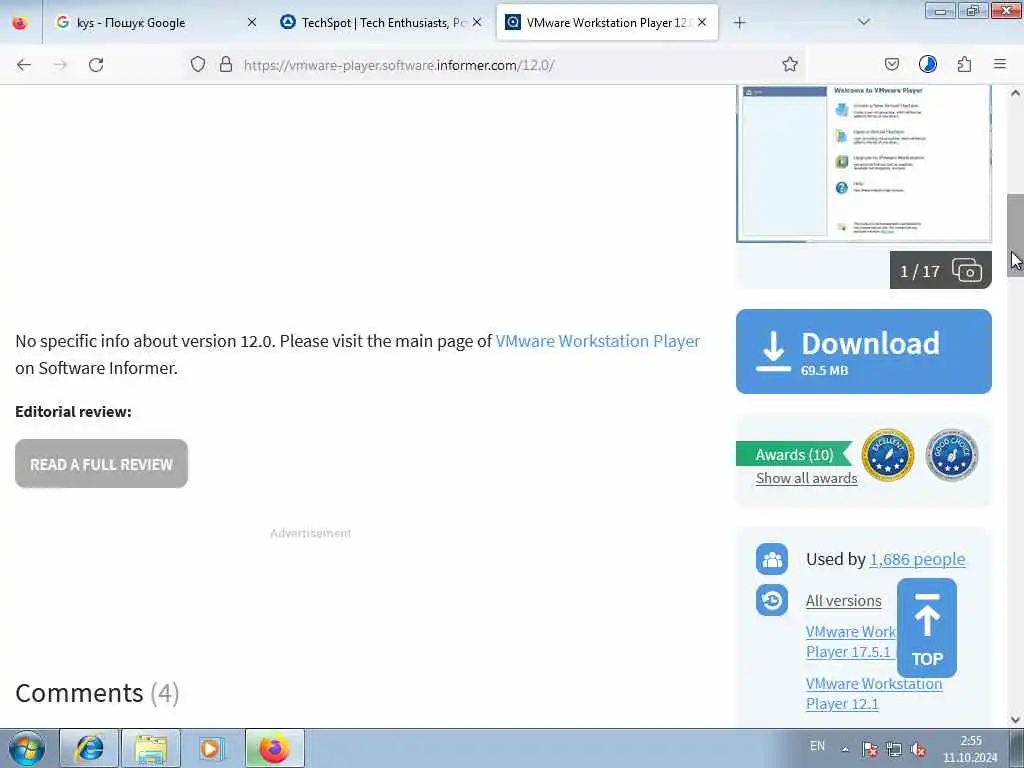Open the blue circular extension icon in toolbar
This screenshot has height=768, width=1024.
coord(927,64)
